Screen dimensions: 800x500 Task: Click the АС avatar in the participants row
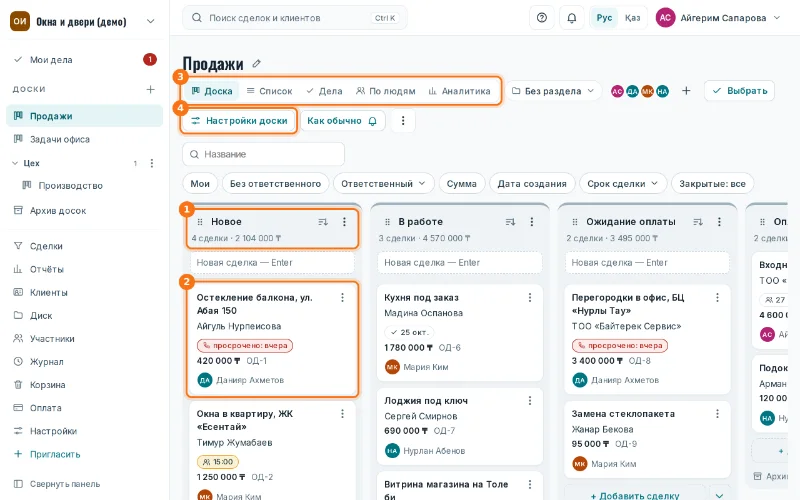617,91
